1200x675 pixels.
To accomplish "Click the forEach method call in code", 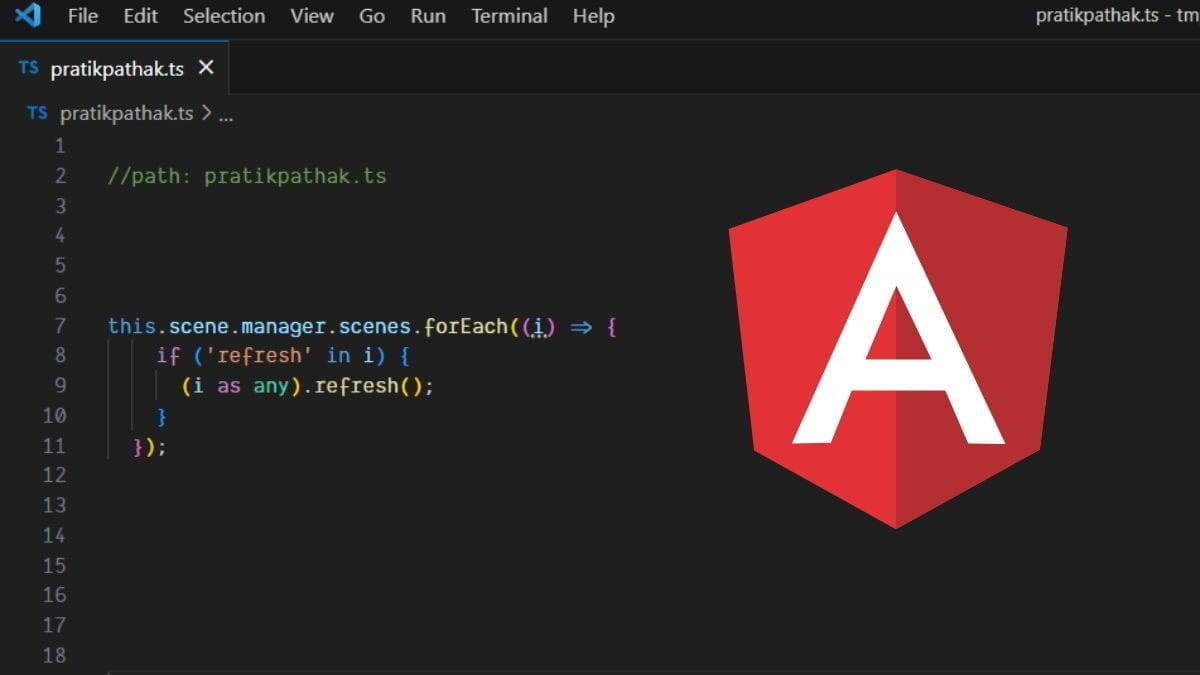I will tap(466, 326).
